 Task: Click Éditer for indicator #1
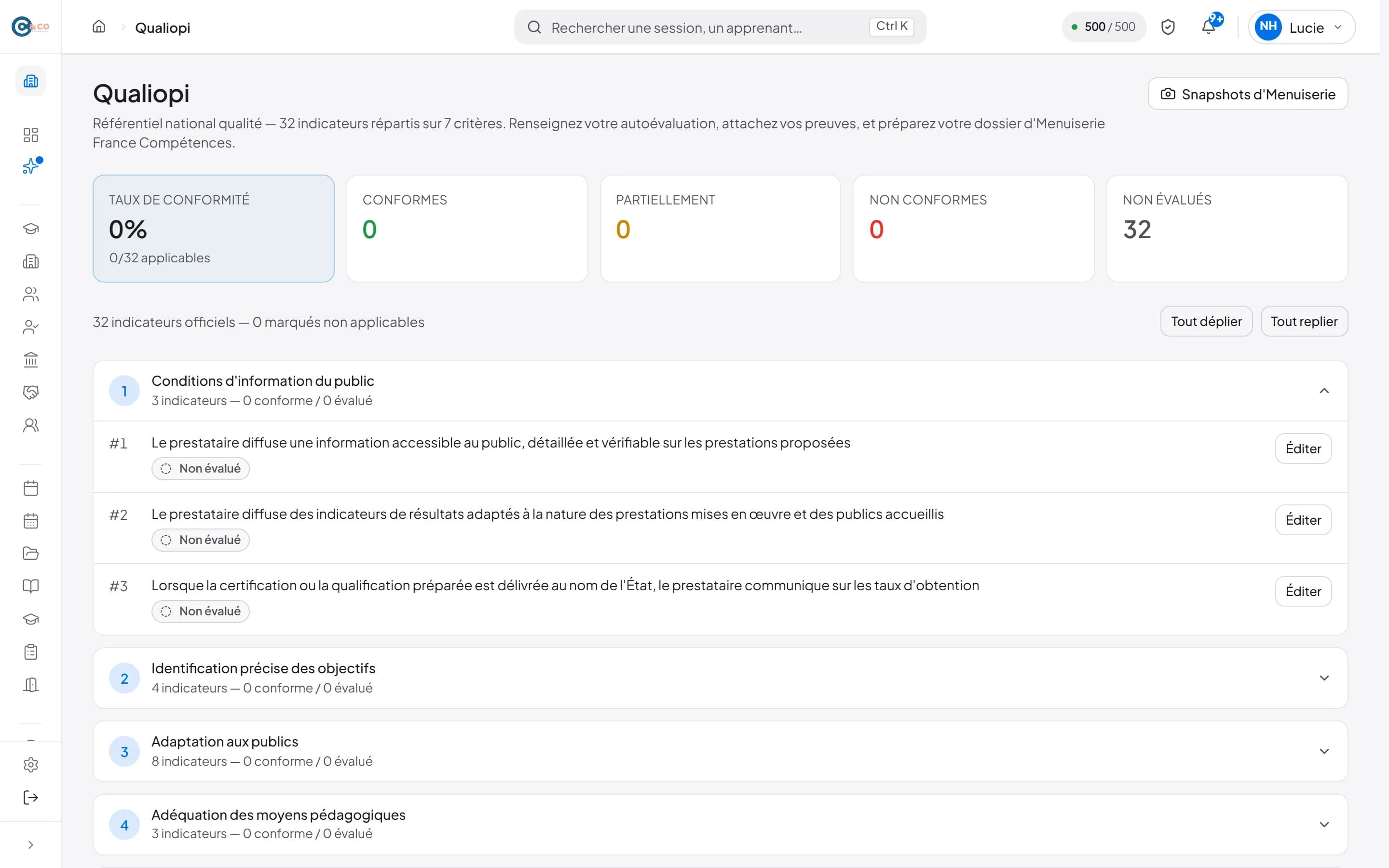point(1304,448)
